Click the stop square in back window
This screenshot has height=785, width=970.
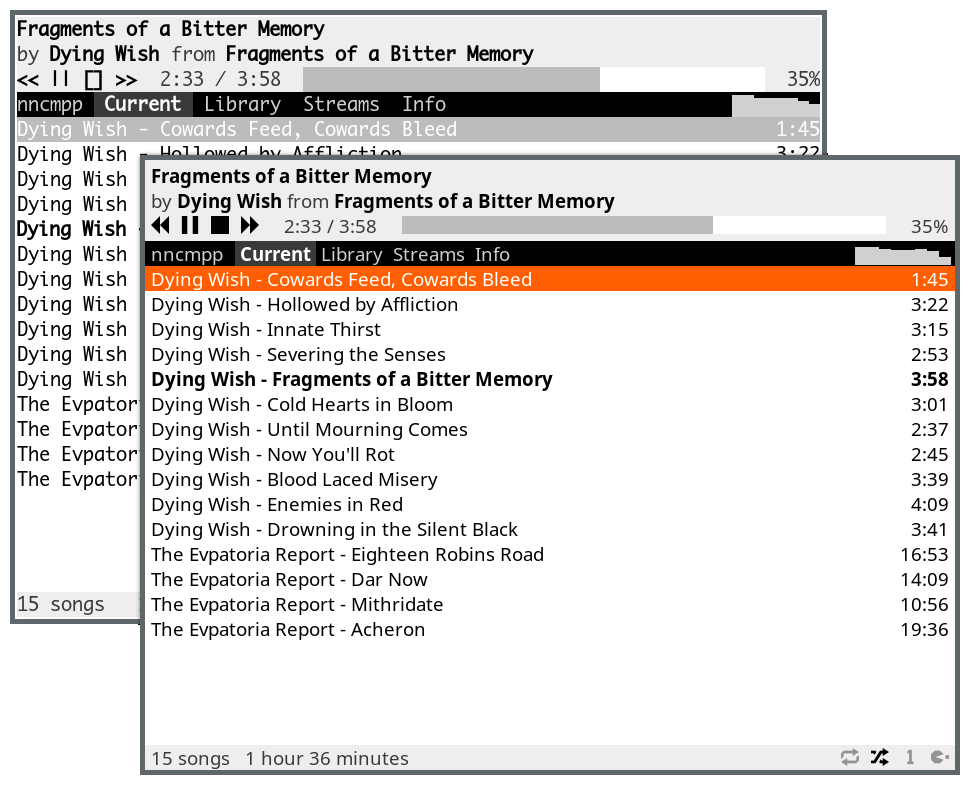click(x=93, y=79)
